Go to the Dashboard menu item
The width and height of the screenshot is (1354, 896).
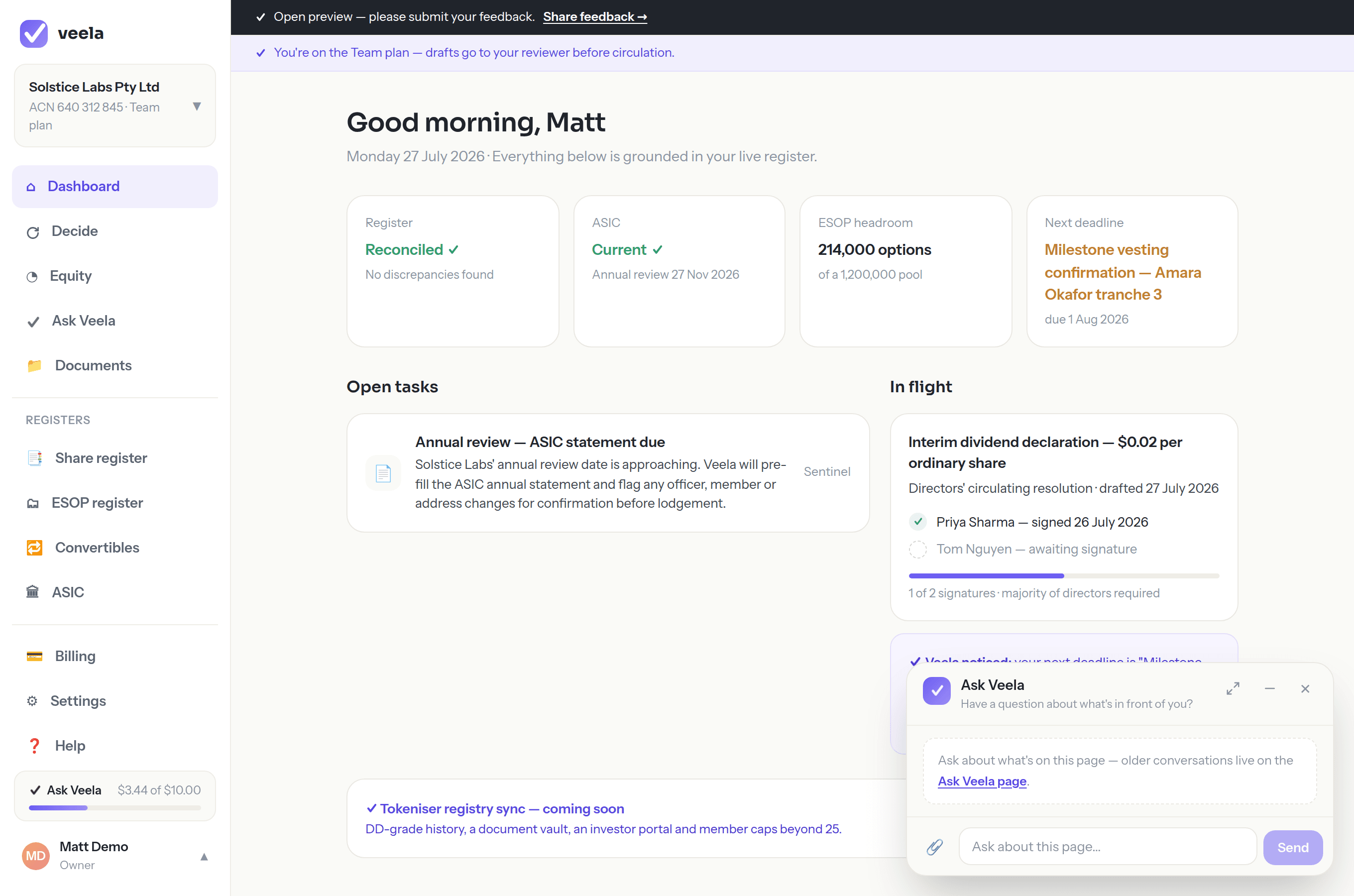point(115,187)
